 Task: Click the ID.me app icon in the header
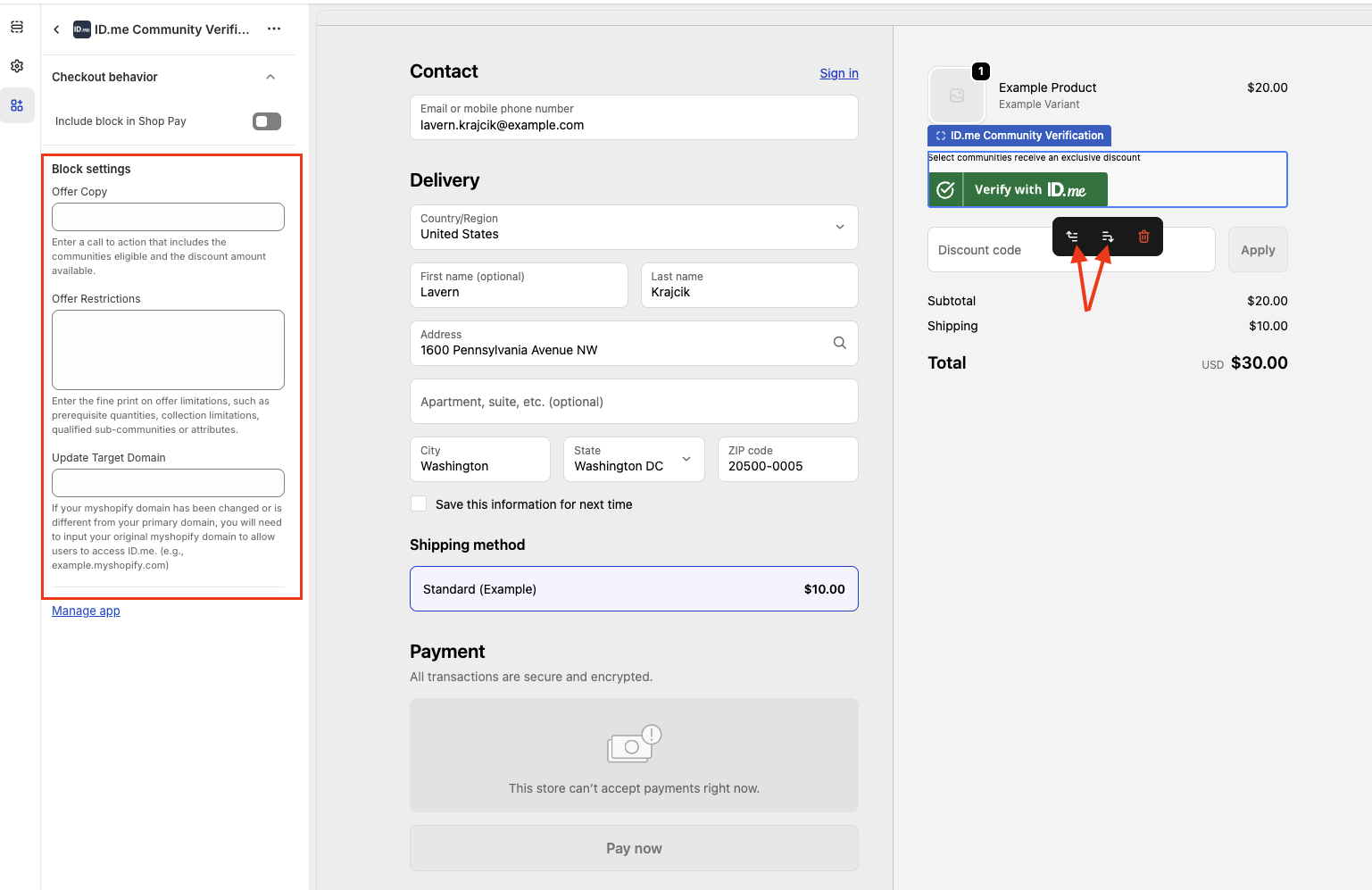click(x=80, y=29)
